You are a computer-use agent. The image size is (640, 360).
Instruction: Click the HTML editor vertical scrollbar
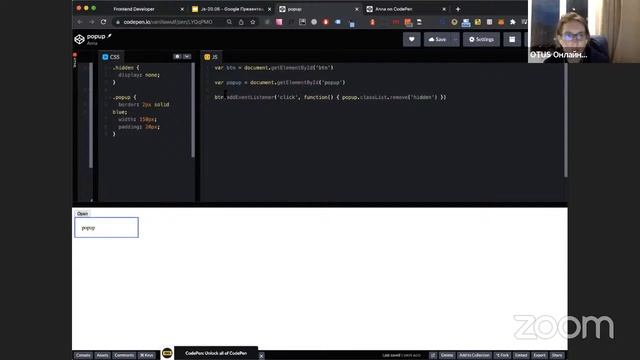click(91, 115)
